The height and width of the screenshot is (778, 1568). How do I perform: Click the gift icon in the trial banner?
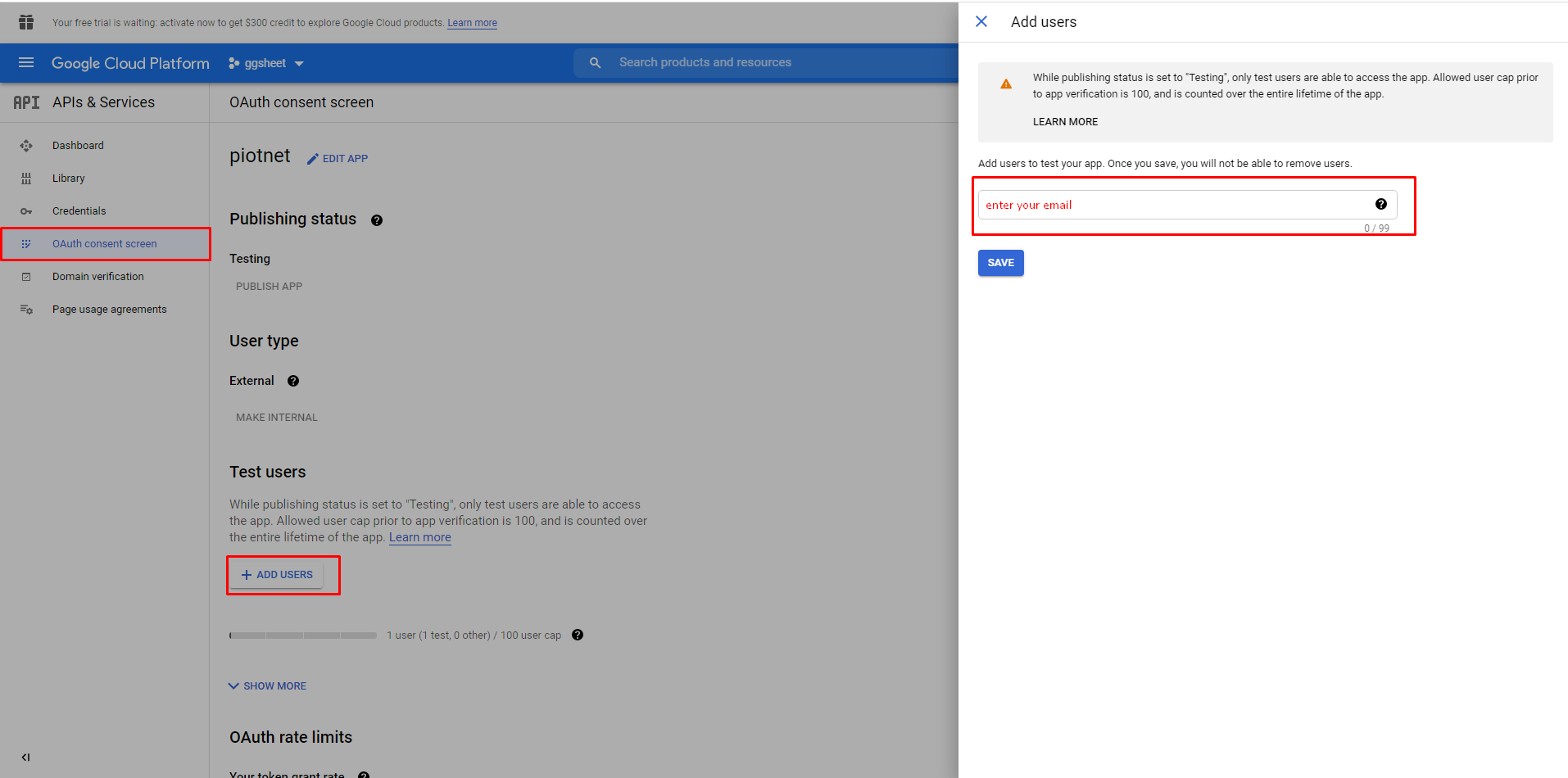tap(25, 22)
